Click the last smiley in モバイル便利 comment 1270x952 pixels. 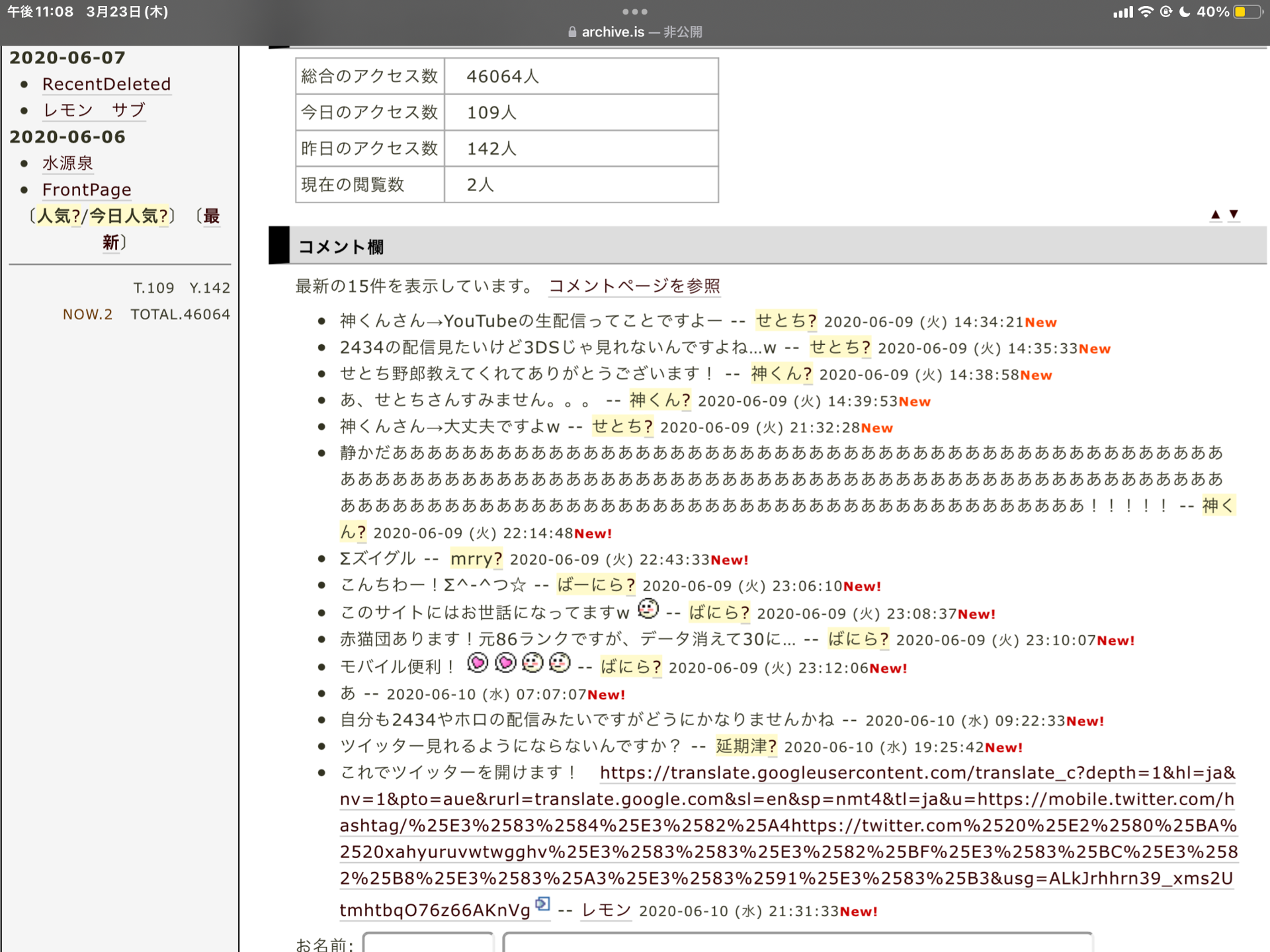tap(560, 662)
